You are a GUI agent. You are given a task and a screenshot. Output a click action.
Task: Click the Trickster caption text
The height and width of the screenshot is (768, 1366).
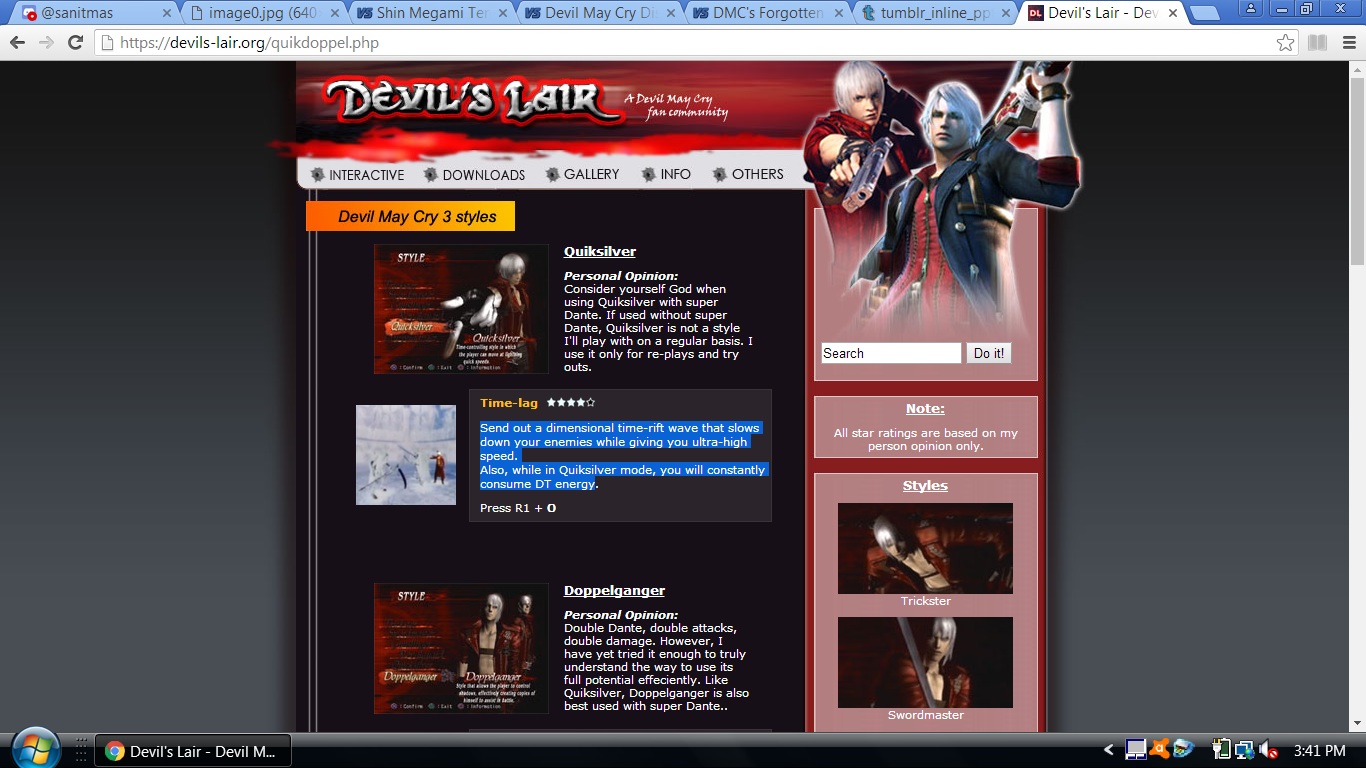tap(926, 601)
